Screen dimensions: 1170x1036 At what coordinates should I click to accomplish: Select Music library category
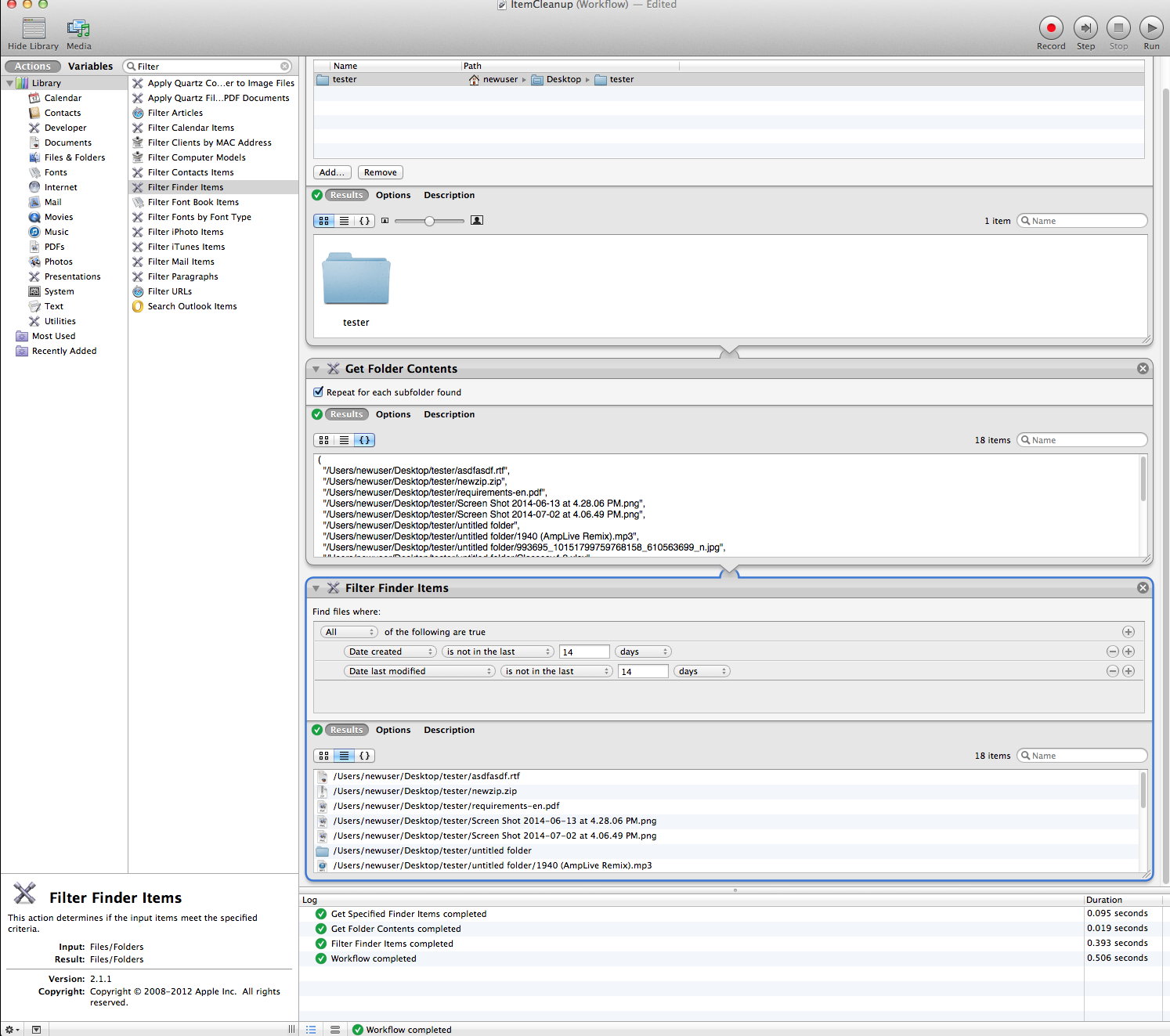pyautogui.click(x=56, y=232)
